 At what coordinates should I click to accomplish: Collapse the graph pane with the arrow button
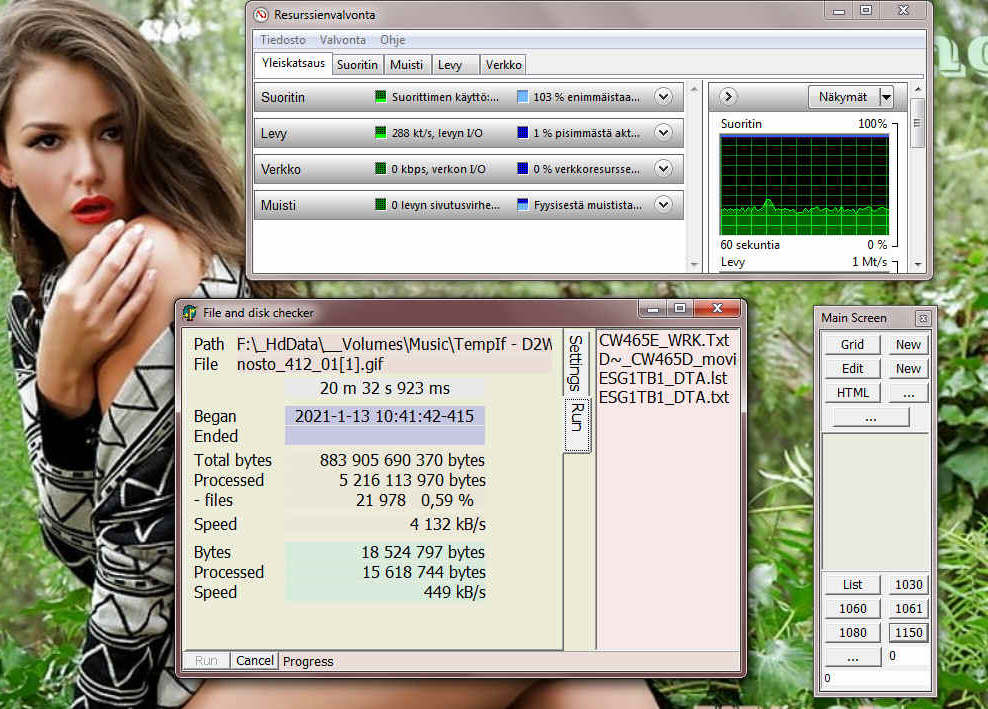tap(728, 97)
